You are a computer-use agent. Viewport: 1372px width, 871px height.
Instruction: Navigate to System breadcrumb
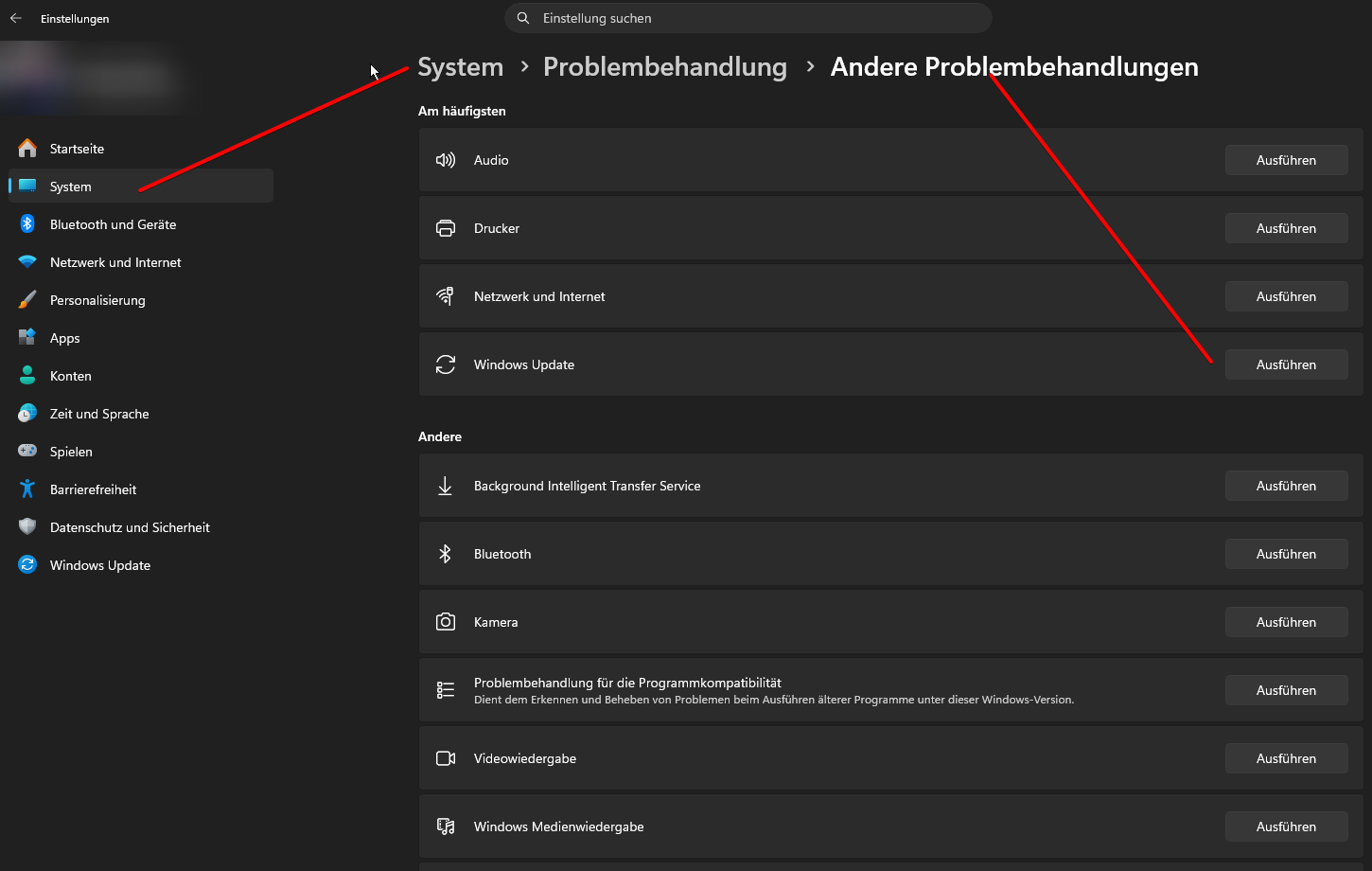coord(461,67)
